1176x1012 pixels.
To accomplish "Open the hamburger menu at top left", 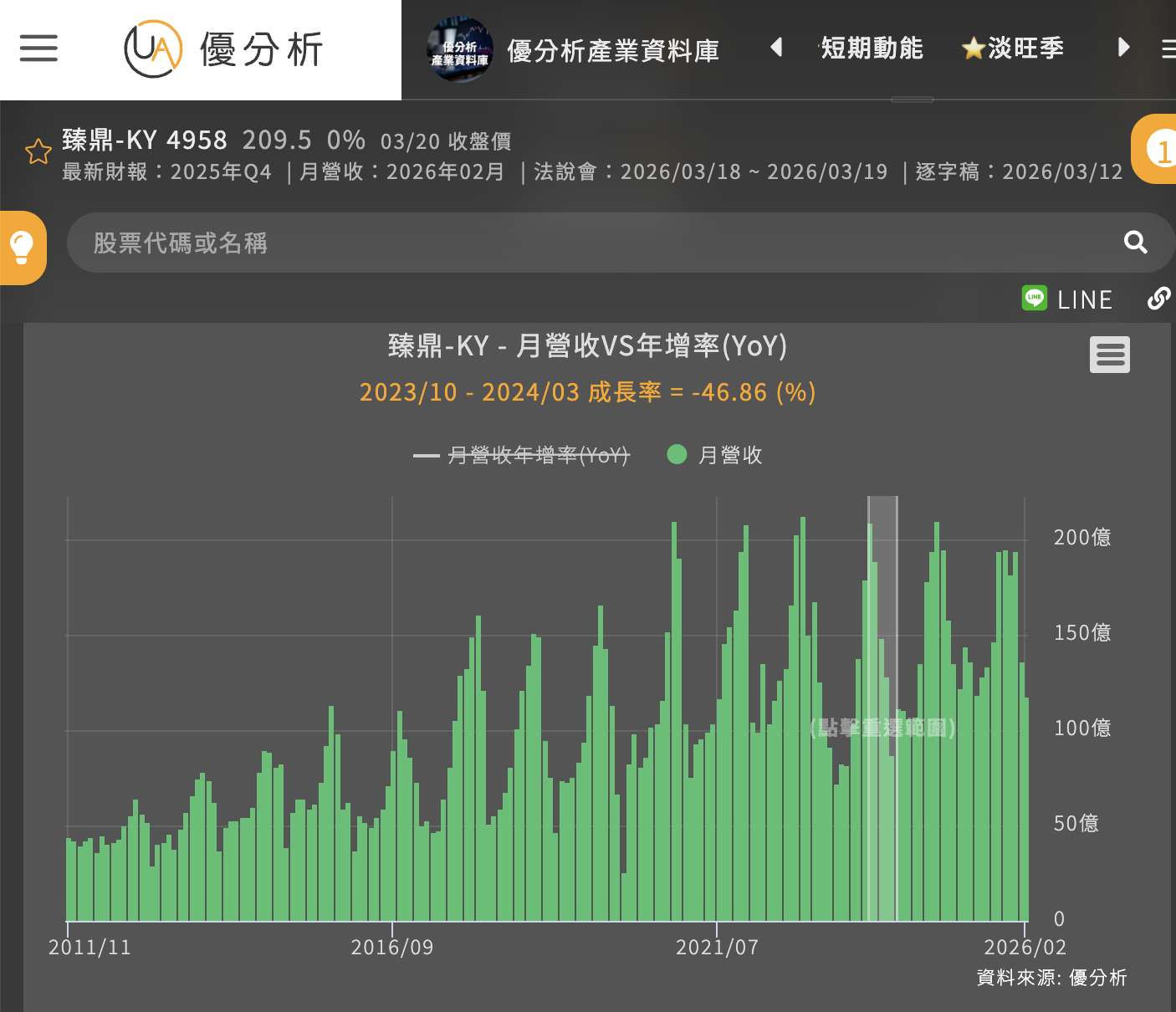I will pyautogui.click(x=38, y=49).
